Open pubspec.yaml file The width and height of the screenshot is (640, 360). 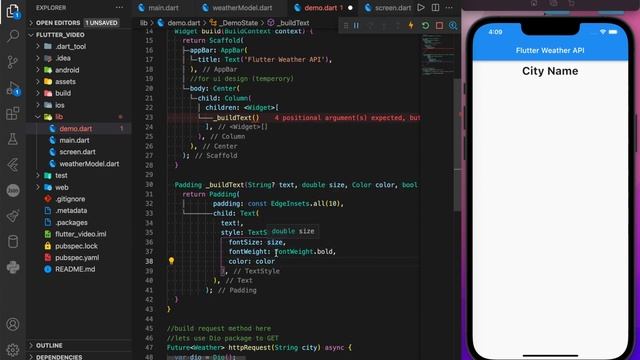point(77,258)
